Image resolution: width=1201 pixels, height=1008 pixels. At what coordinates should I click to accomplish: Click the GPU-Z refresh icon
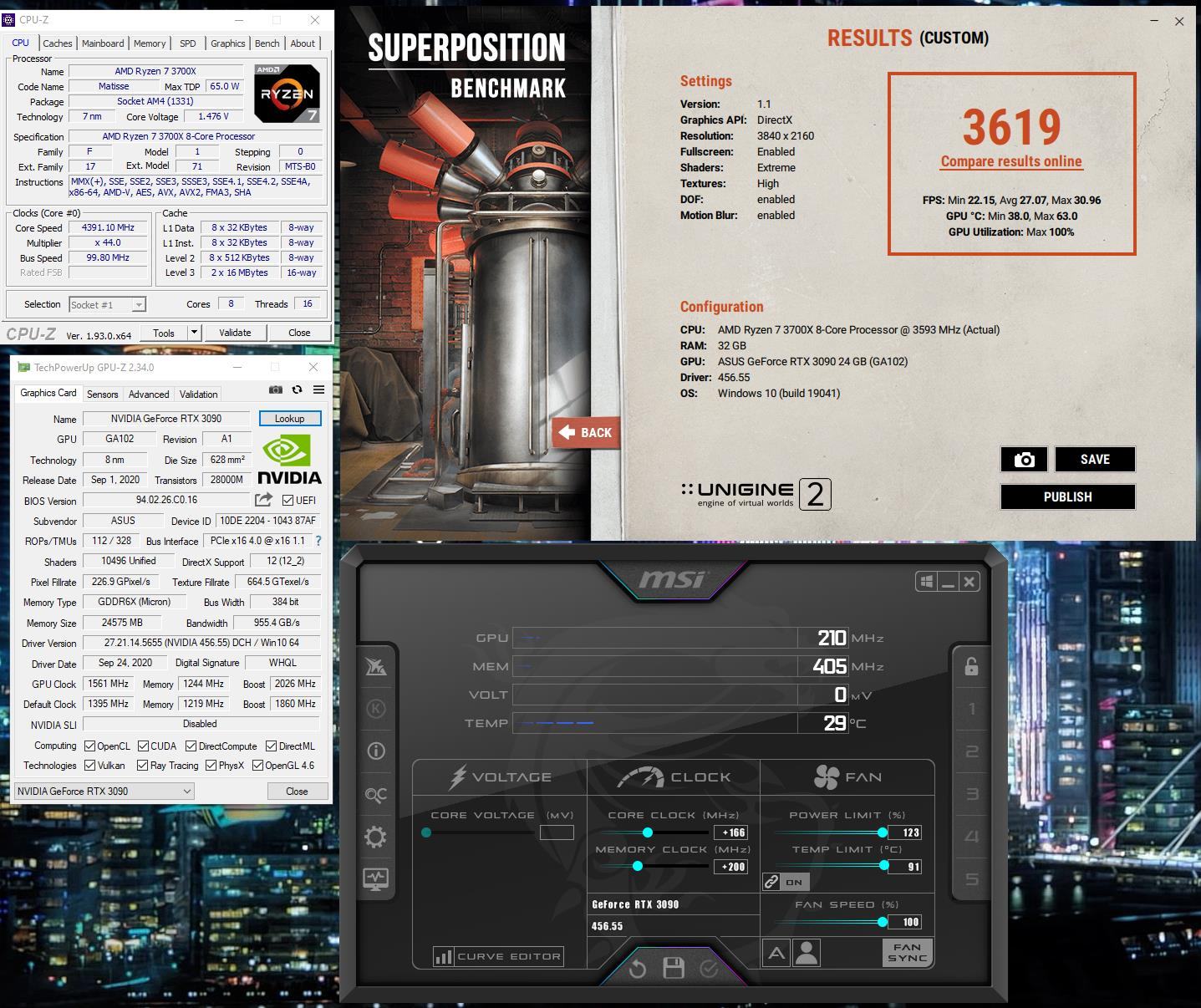[x=297, y=389]
